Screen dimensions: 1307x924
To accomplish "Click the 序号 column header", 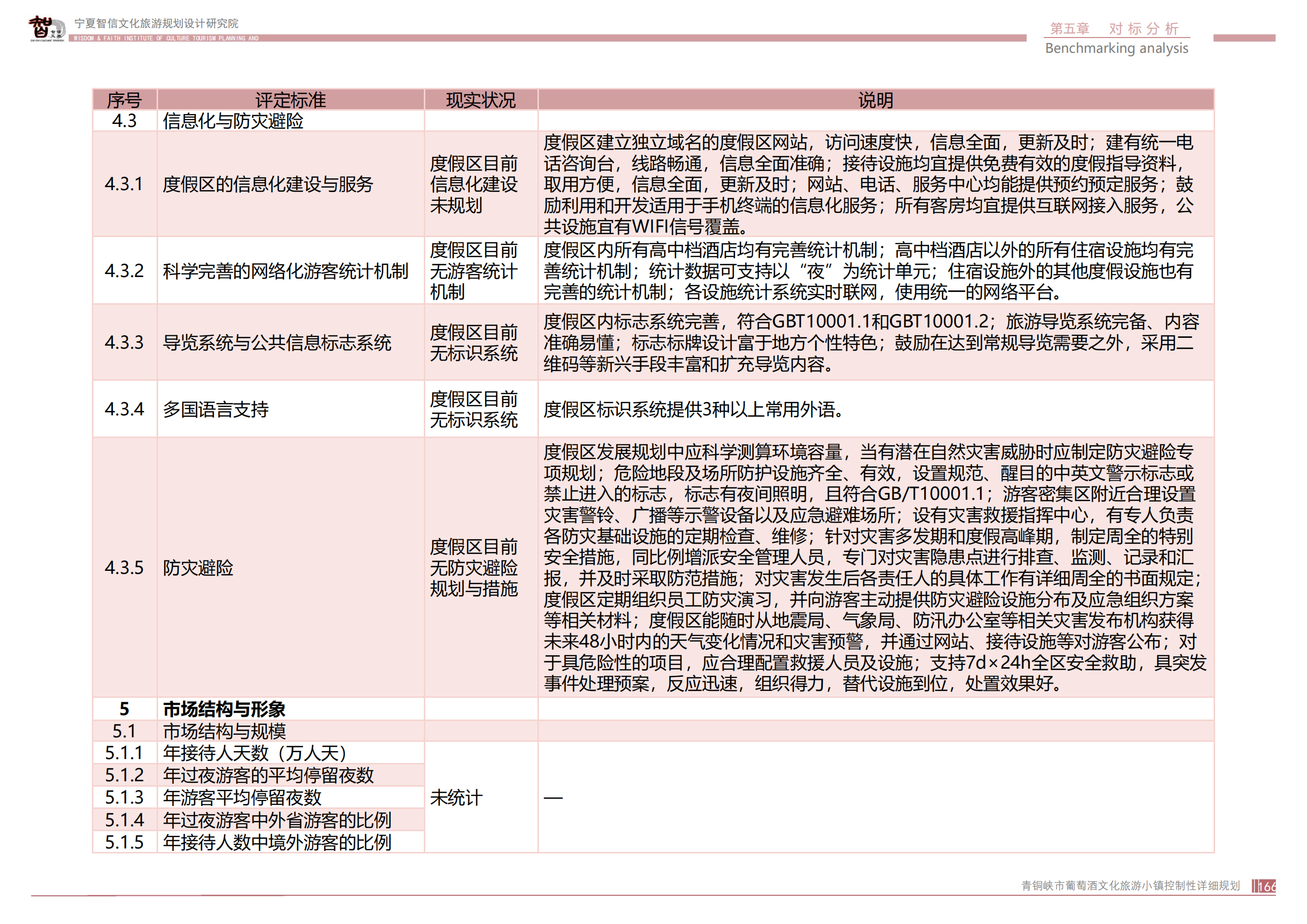I will (124, 100).
